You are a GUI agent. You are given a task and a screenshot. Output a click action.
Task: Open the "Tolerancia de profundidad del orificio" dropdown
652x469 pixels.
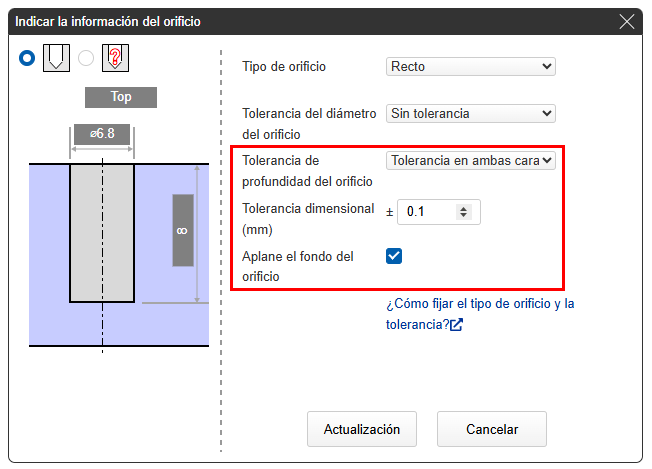470,160
